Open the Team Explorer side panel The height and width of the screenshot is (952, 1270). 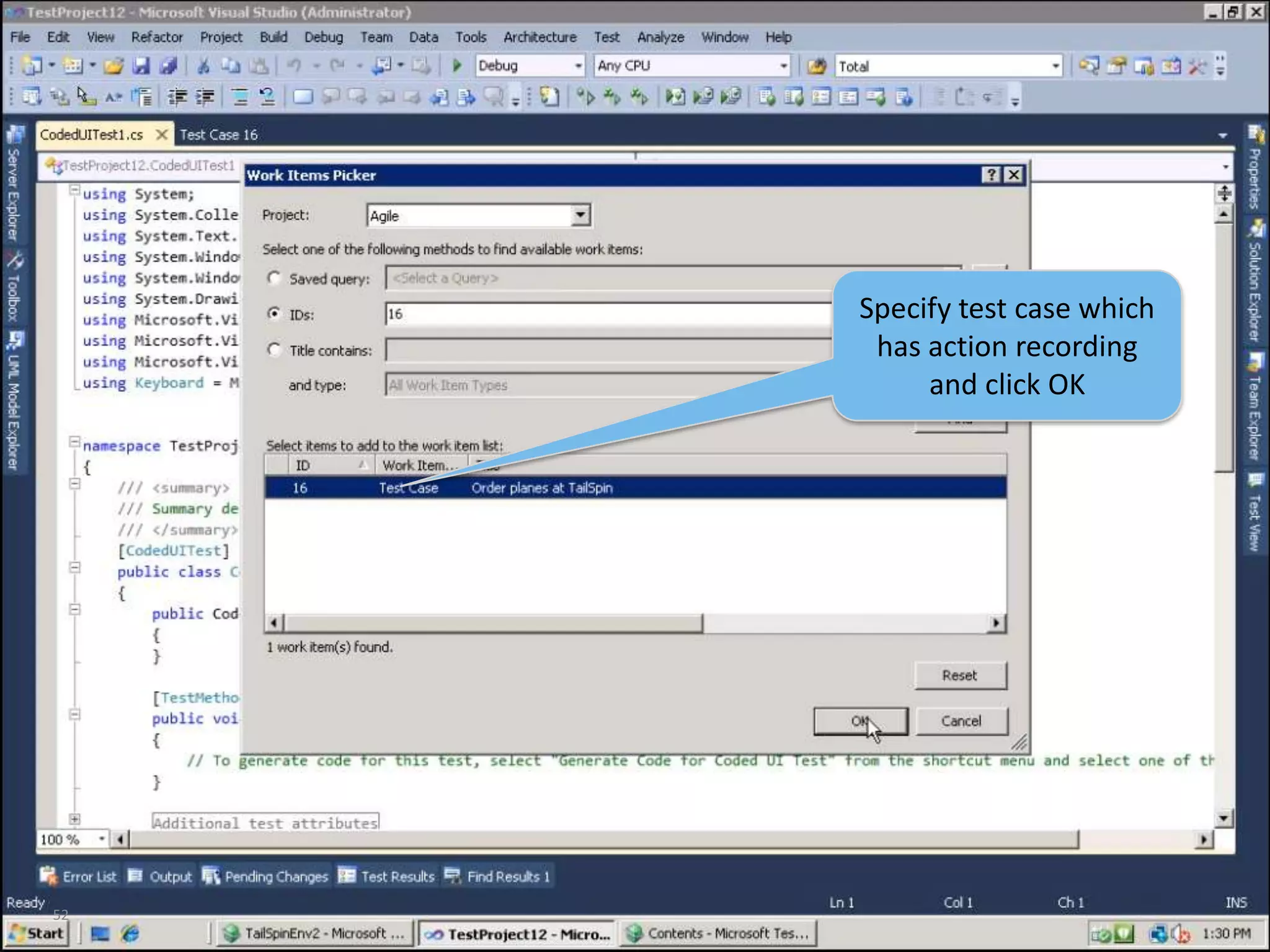click(1255, 408)
